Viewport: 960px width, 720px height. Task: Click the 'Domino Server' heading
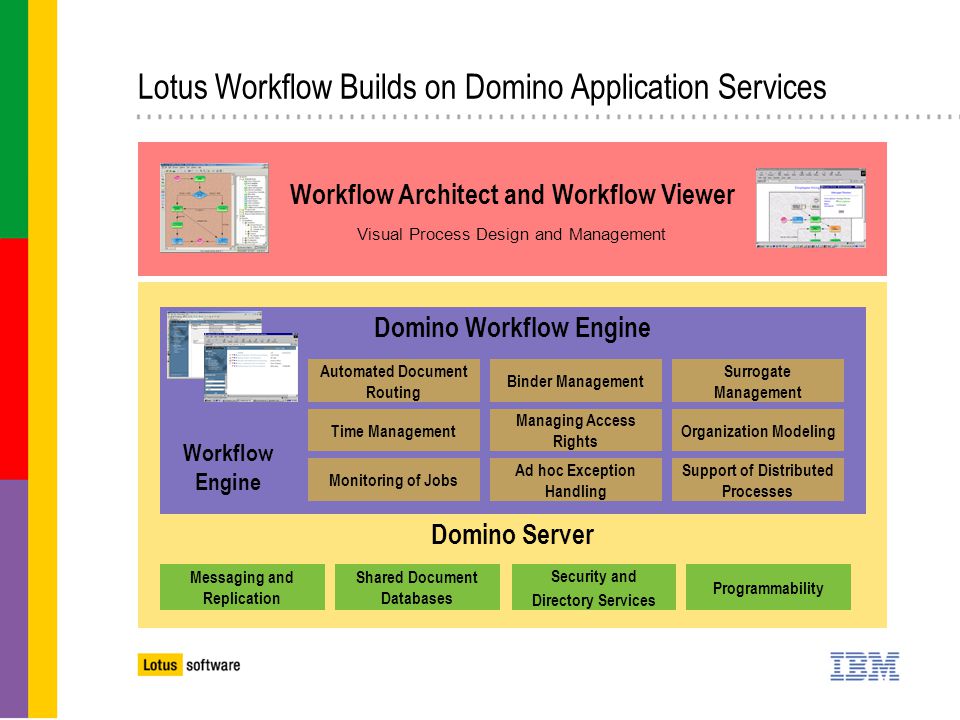coord(512,534)
